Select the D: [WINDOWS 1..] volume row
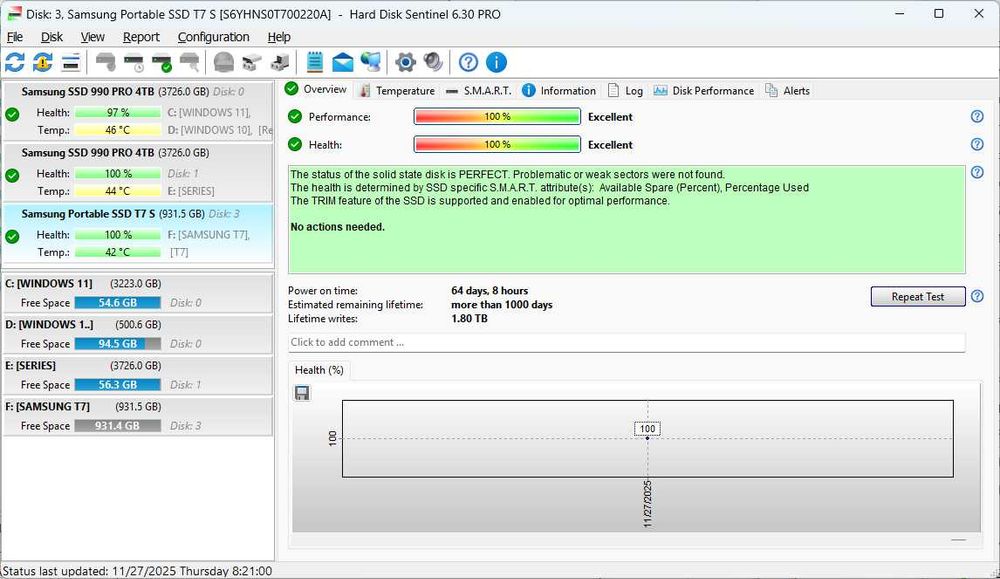The width and height of the screenshot is (1000, 579). pos(138,334)
